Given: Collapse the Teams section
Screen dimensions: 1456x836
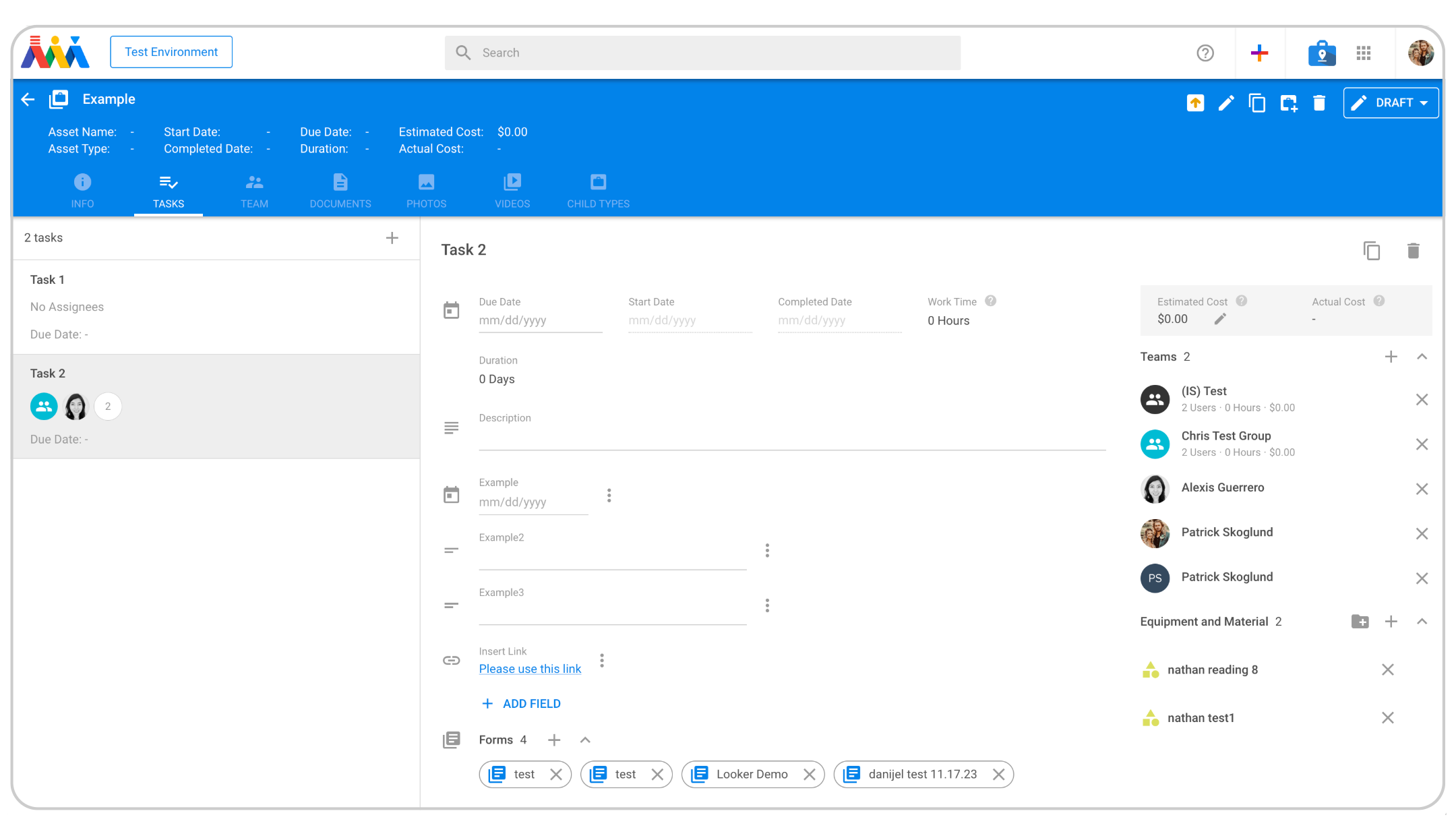Looking at the screenshot, I should 1422,357.
